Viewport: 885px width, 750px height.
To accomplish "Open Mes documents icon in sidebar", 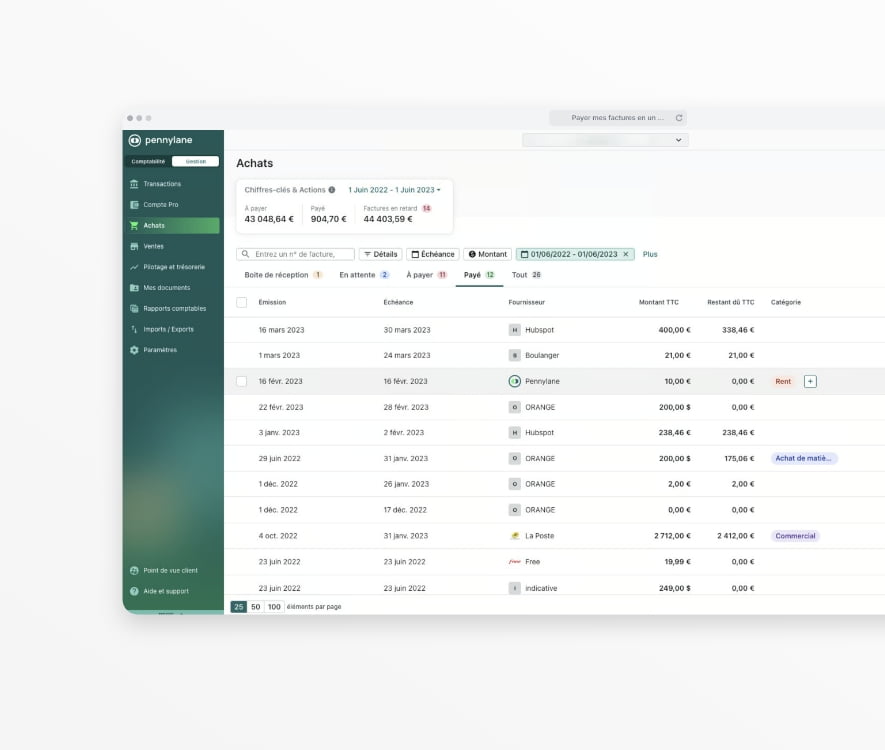I will click(x=134, y=288).
